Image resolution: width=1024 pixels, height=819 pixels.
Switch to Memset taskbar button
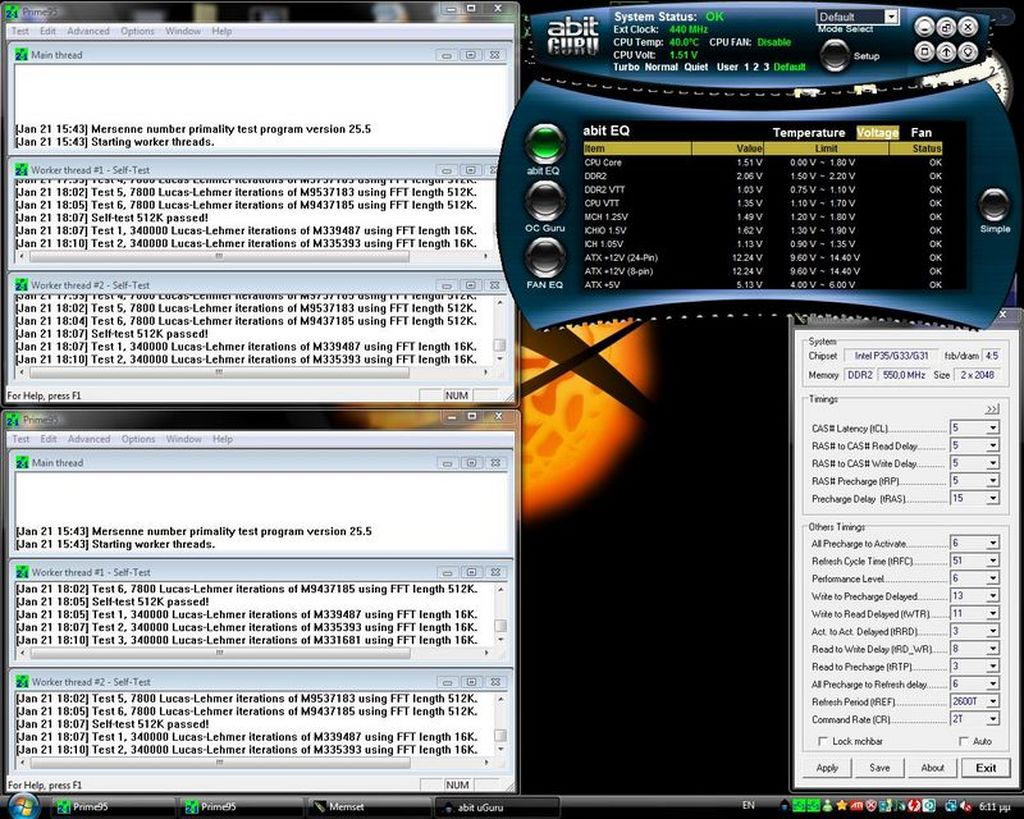point(369,807)
